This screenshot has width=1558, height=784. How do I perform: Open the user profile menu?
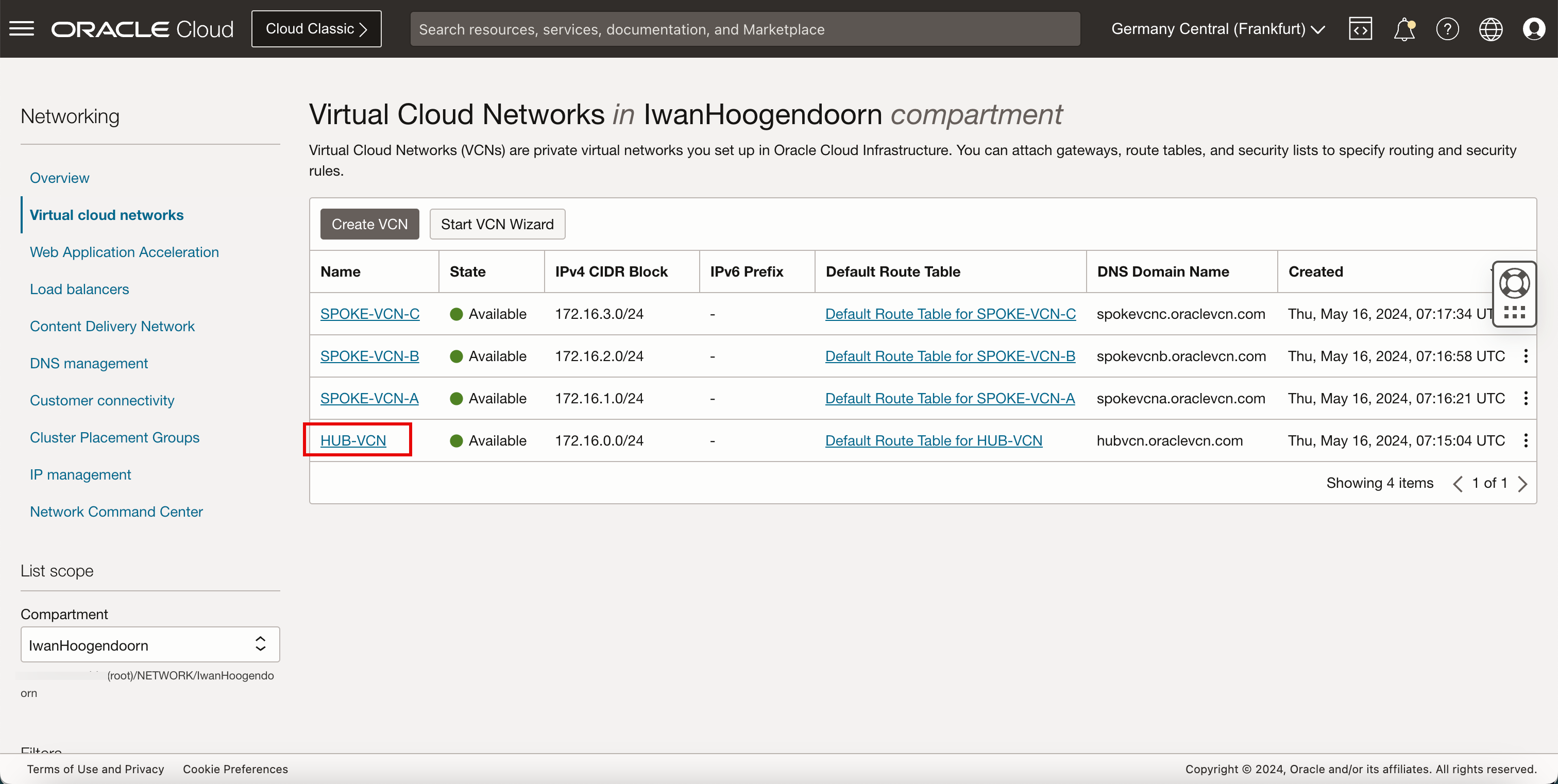coord(1533,29)
